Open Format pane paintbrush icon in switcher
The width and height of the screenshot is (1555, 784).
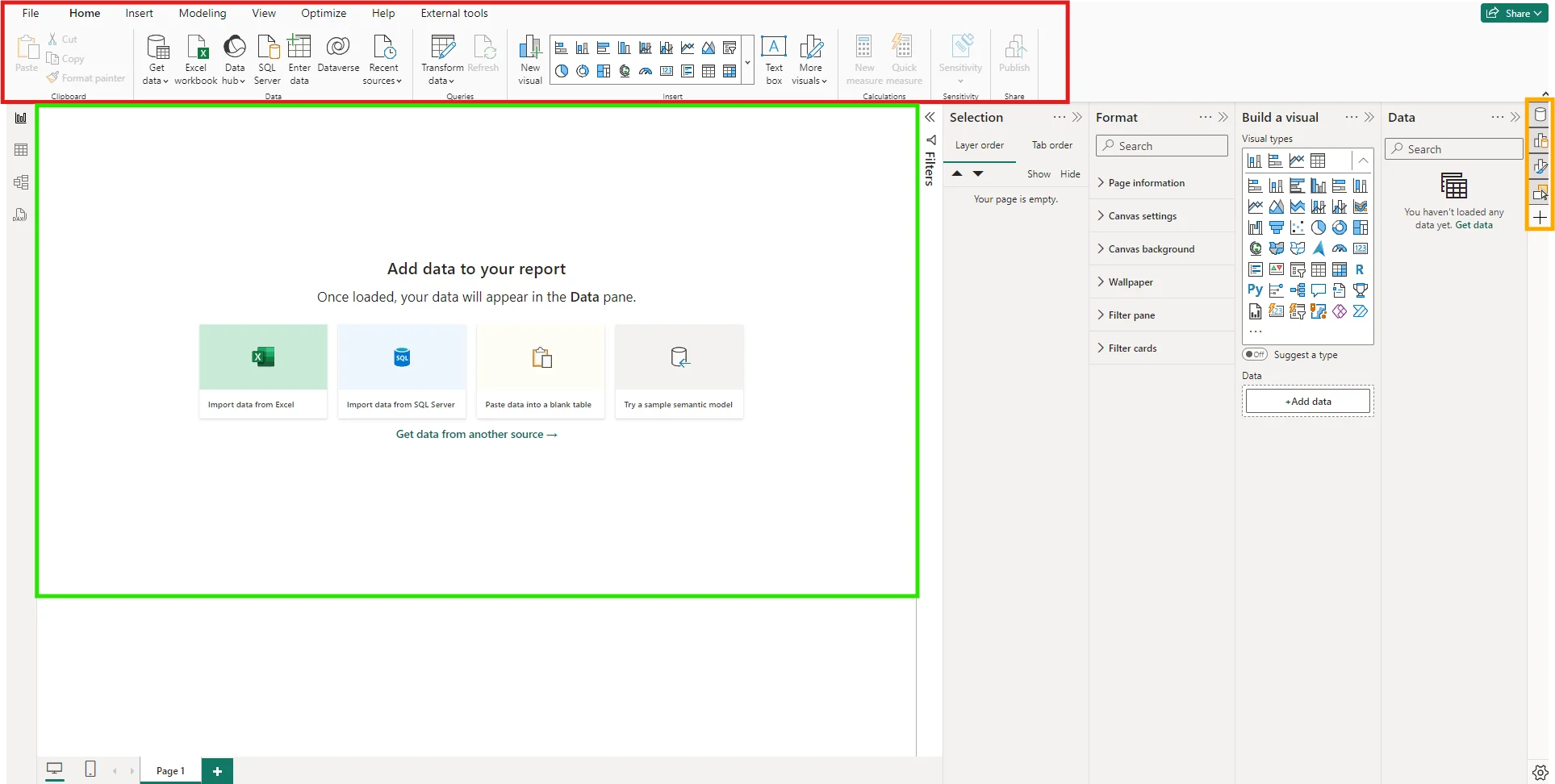(x=1540, y=167)
